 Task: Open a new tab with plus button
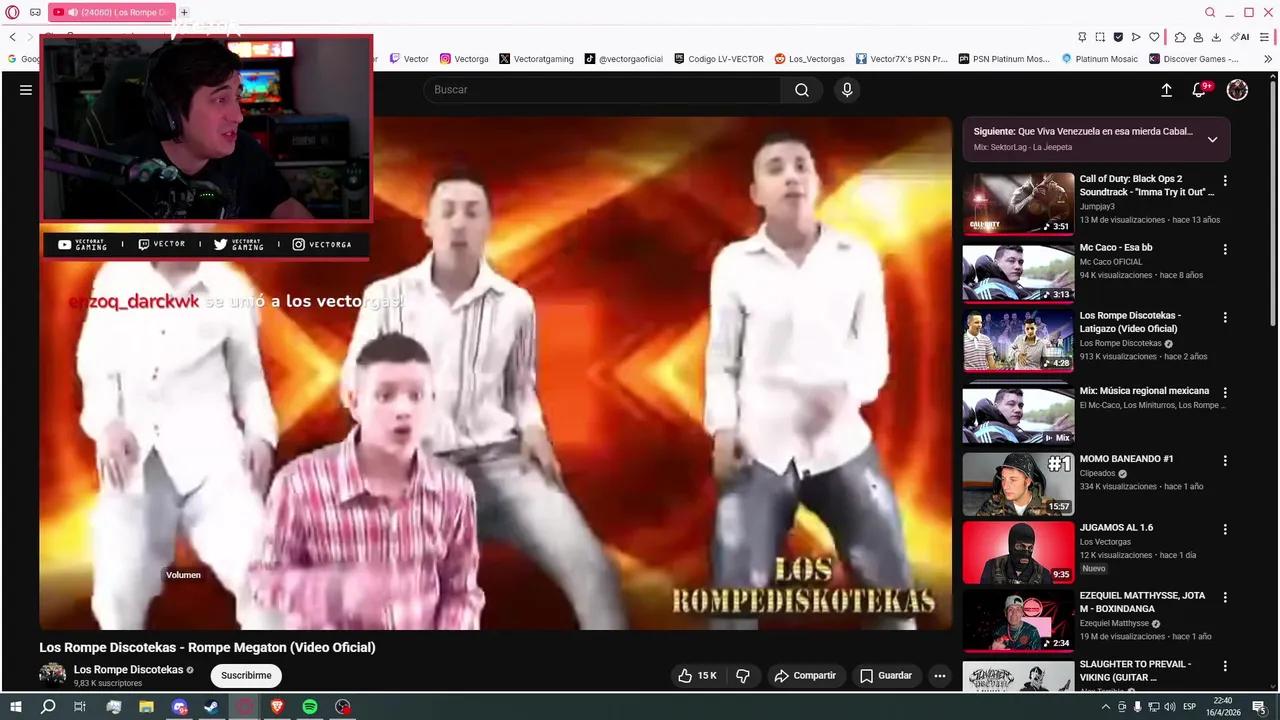click(184, 12)
